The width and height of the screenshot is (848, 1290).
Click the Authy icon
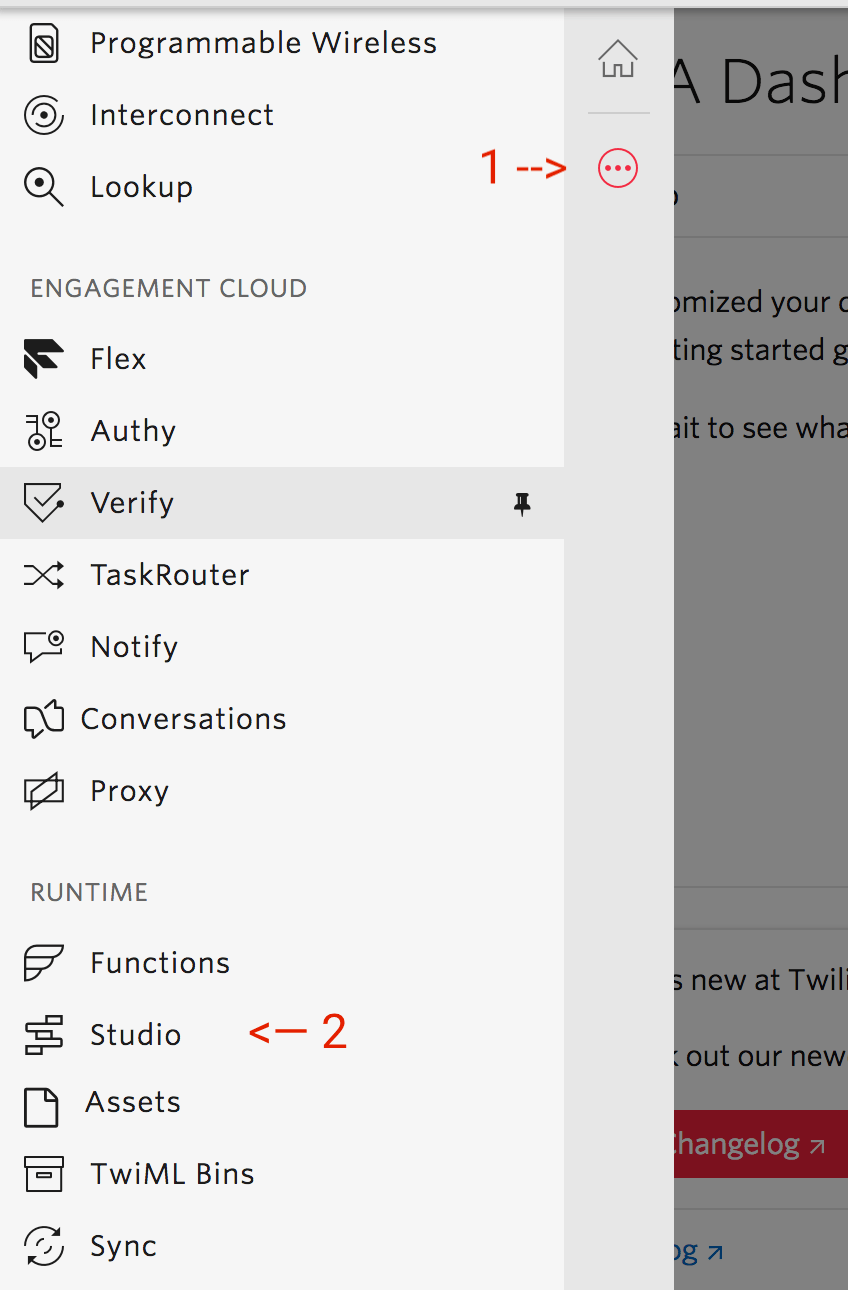click(45, 430)
